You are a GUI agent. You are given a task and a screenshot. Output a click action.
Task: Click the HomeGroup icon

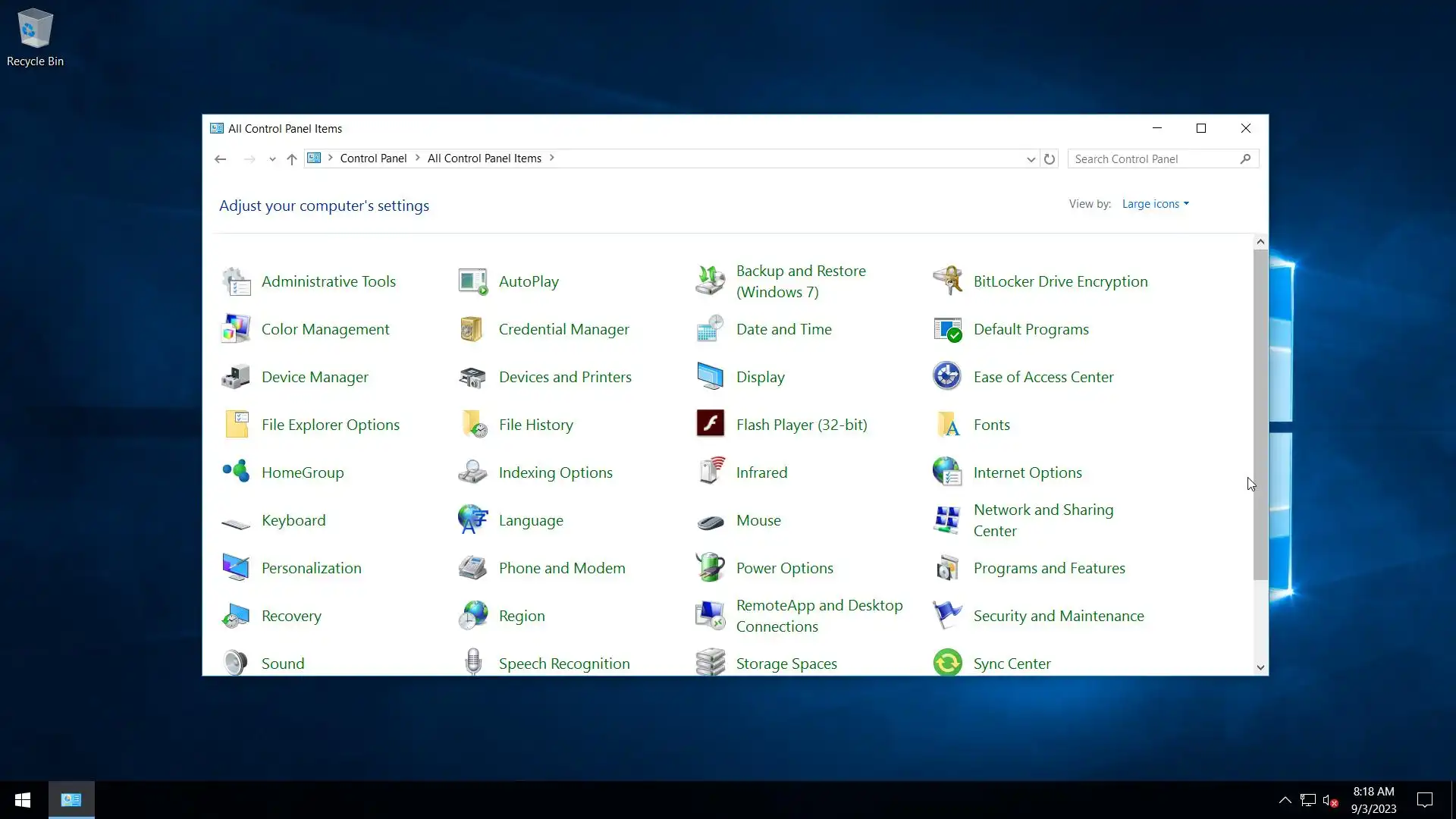coord(236,472)
